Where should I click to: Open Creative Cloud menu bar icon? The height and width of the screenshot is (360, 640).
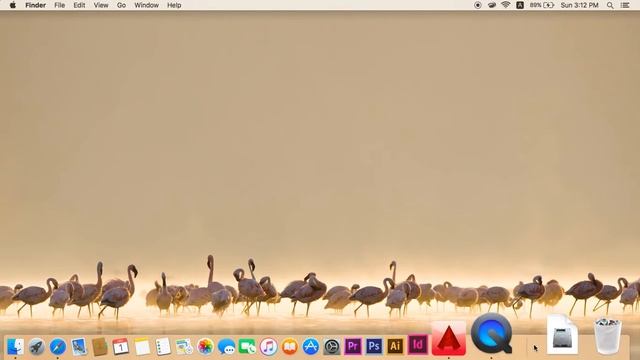click(x=492, y=5)
